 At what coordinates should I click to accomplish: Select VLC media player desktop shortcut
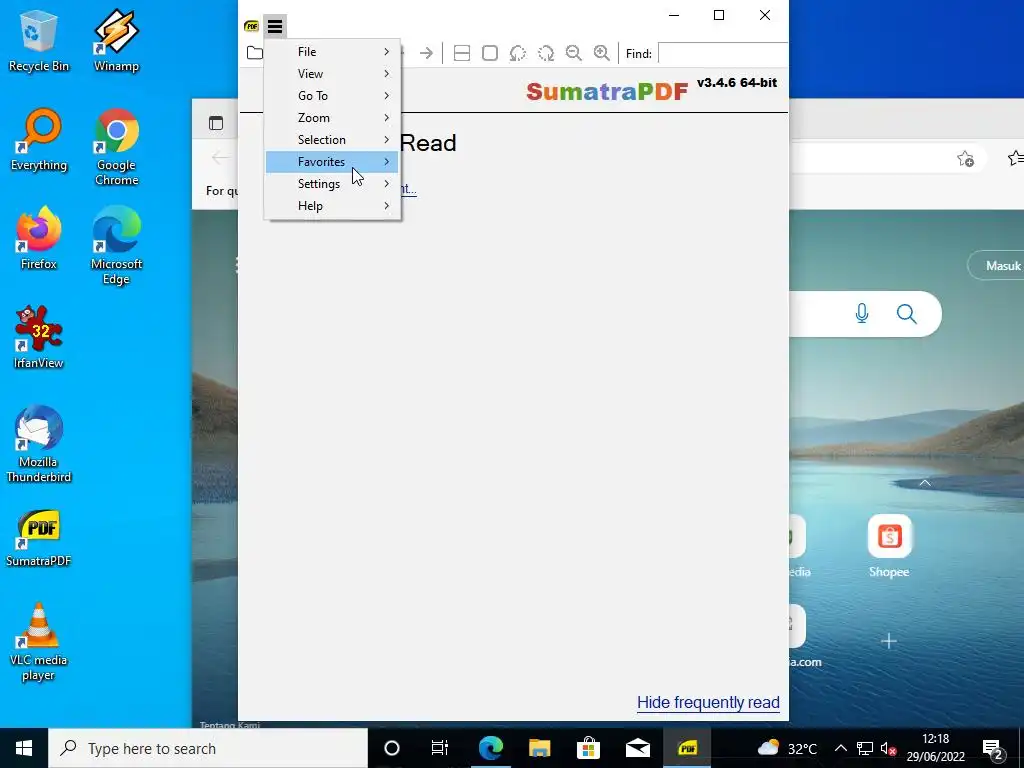39,642
